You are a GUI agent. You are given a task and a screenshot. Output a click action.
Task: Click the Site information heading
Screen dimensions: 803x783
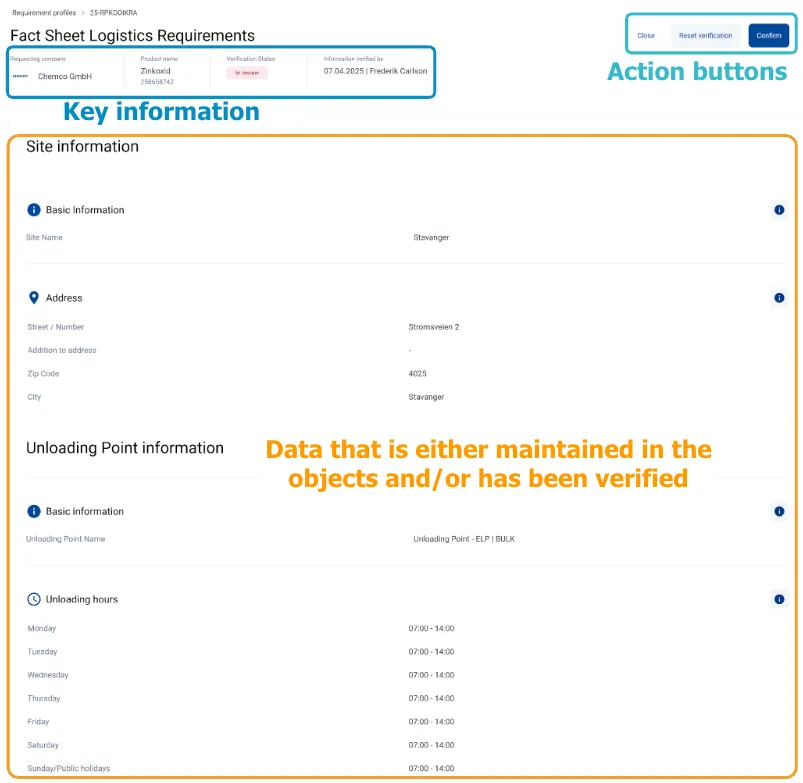point(82,146)
